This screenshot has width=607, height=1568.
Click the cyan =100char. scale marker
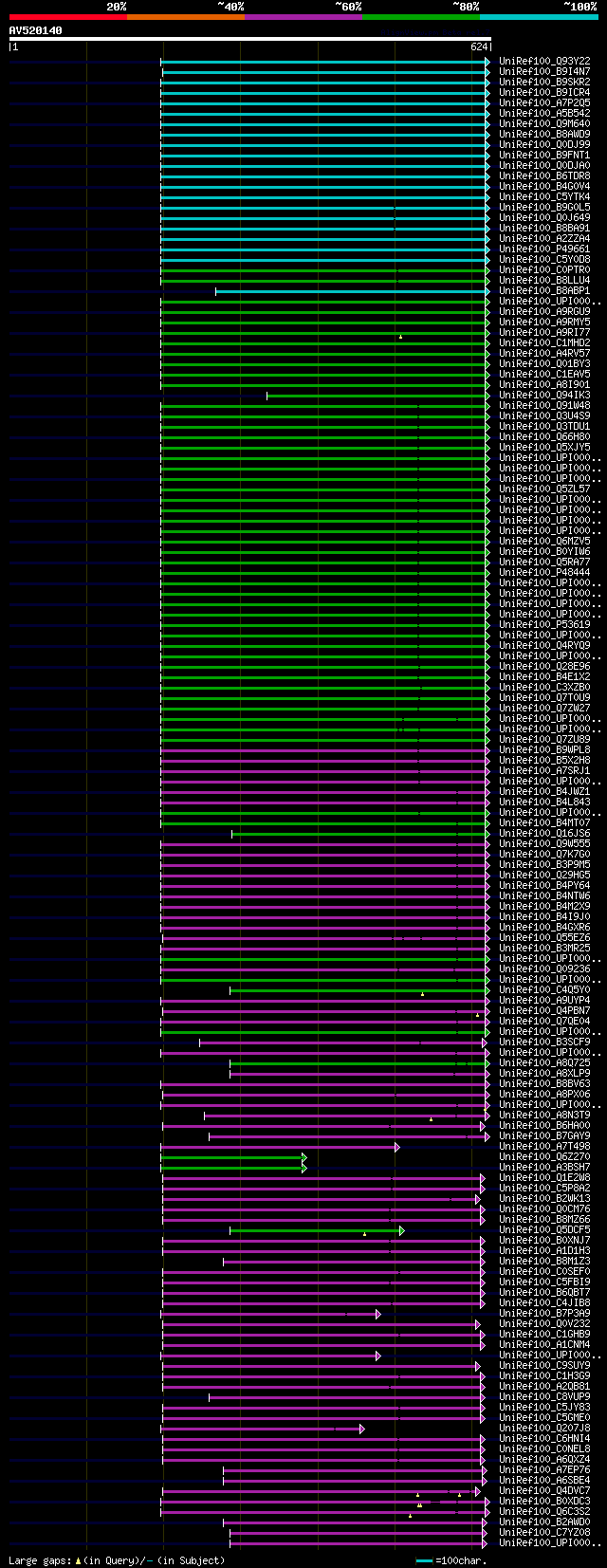click(x=424, y=1560)
